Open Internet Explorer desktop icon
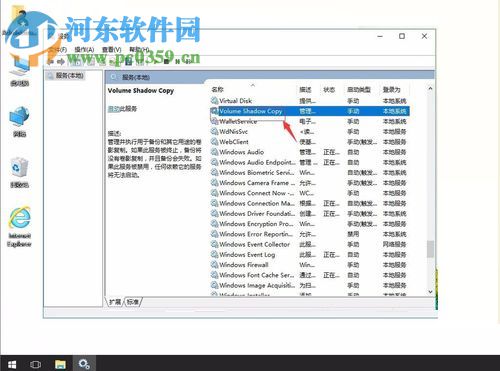500x371 pixels. pyautogui.click(x=19, y=227)
